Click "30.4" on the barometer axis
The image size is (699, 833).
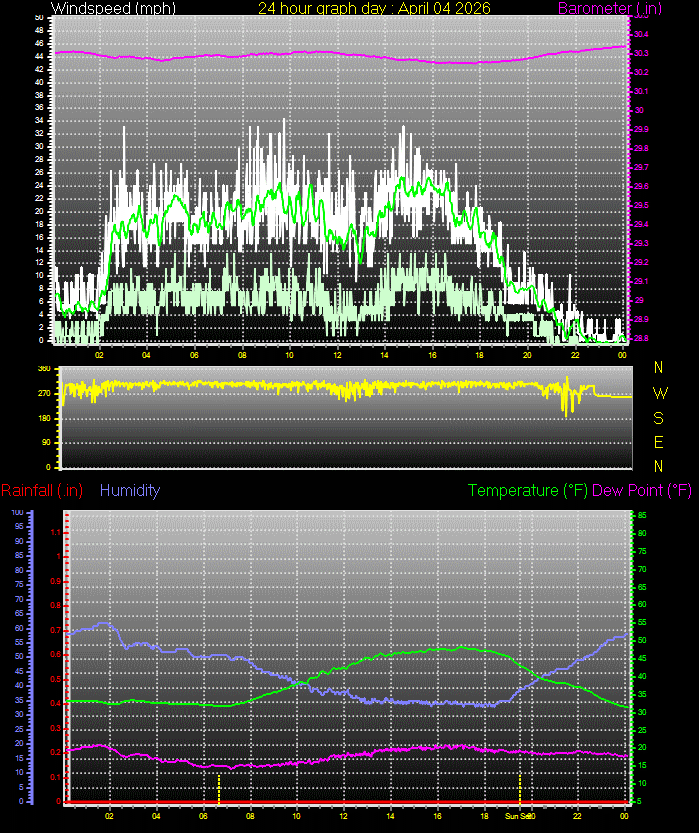point(641,34)
